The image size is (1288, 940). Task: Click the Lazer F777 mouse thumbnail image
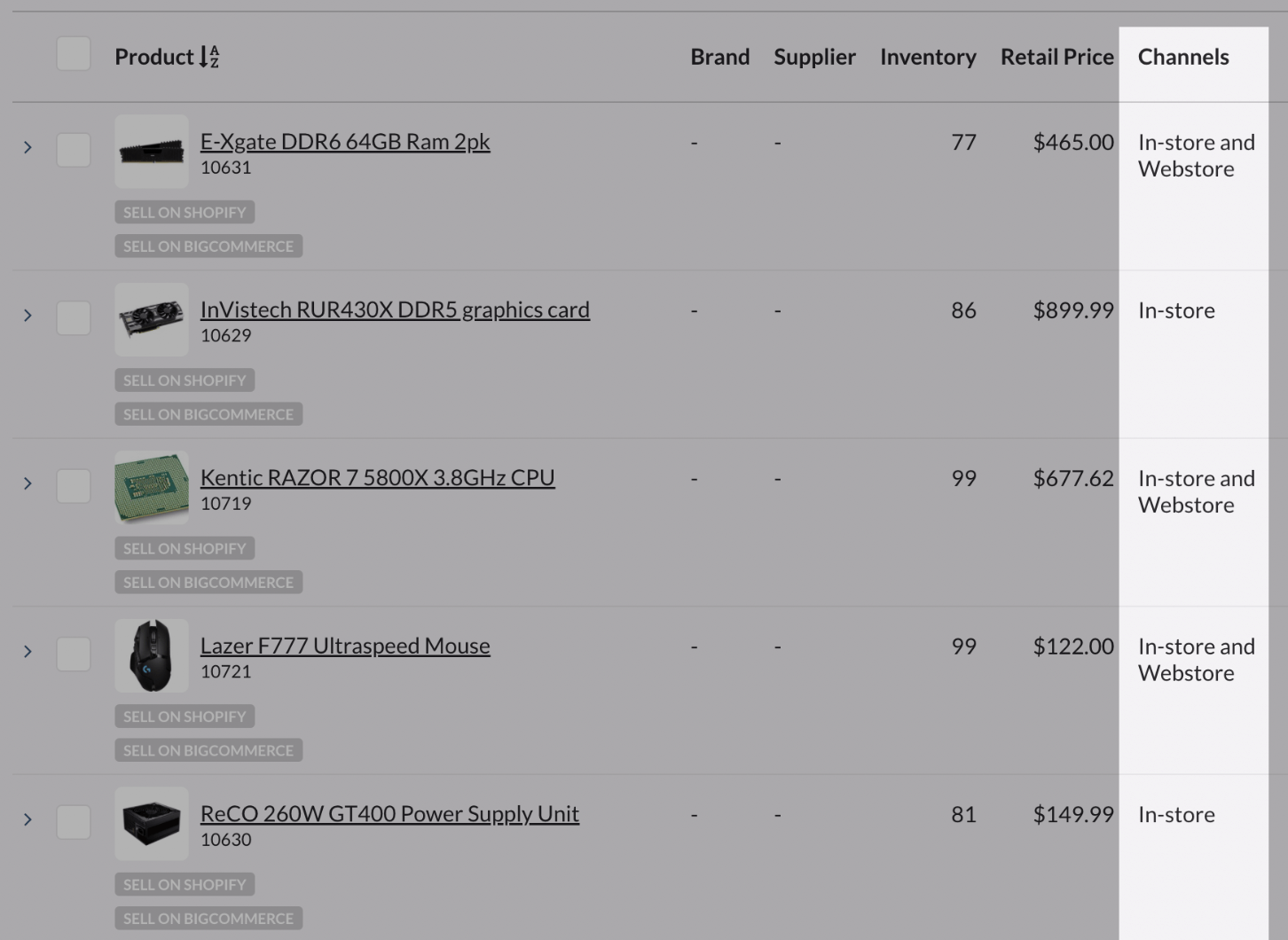(152, 655)
